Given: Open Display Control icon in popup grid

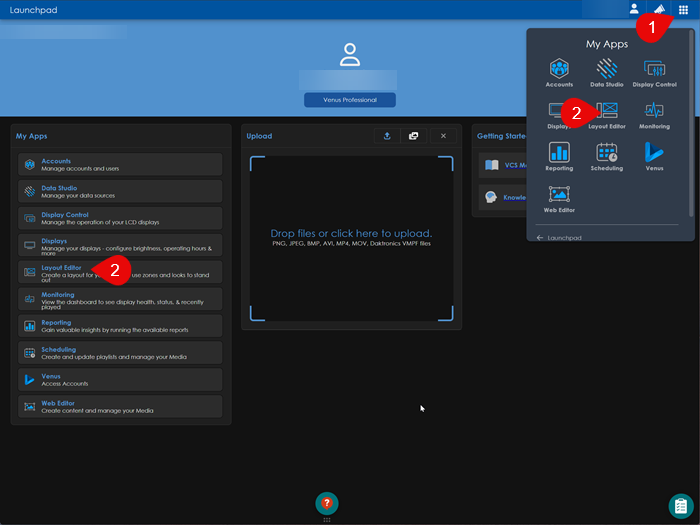Looking at the screenshot, I should click(655, 72).
